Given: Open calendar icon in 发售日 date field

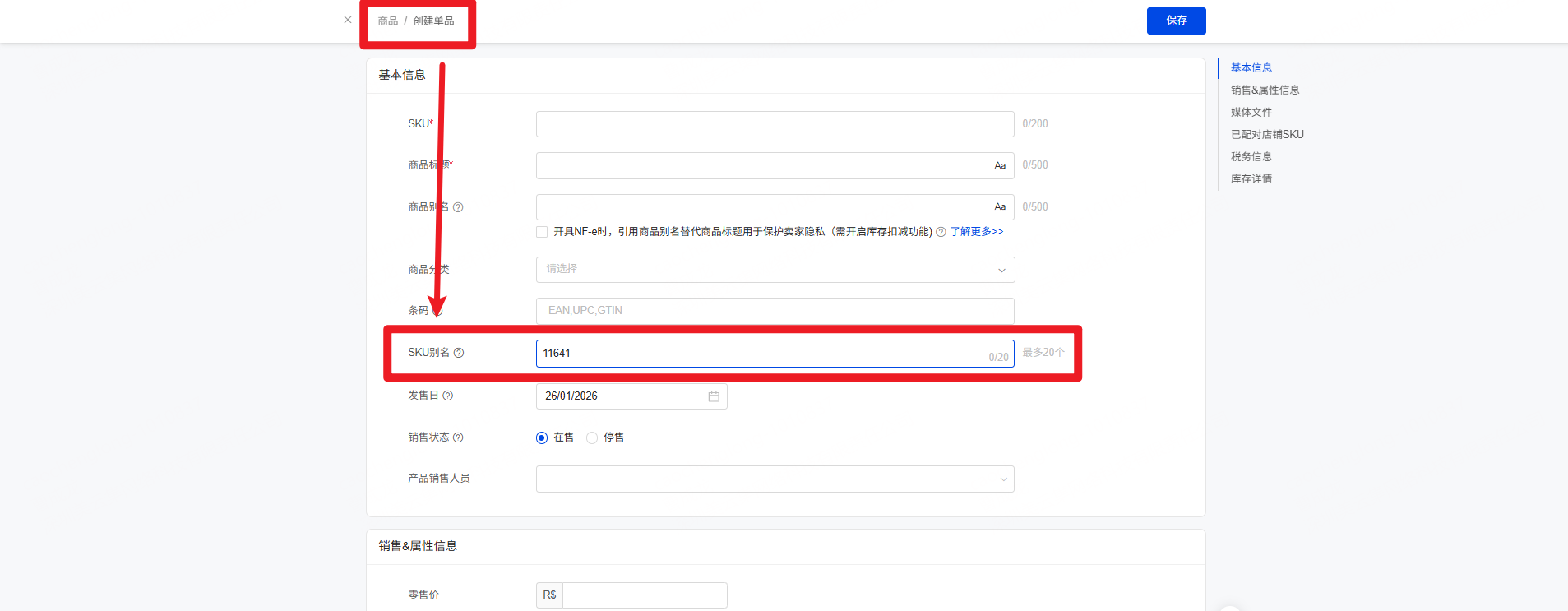Looking at the screenshot, I should click(714, 396).
